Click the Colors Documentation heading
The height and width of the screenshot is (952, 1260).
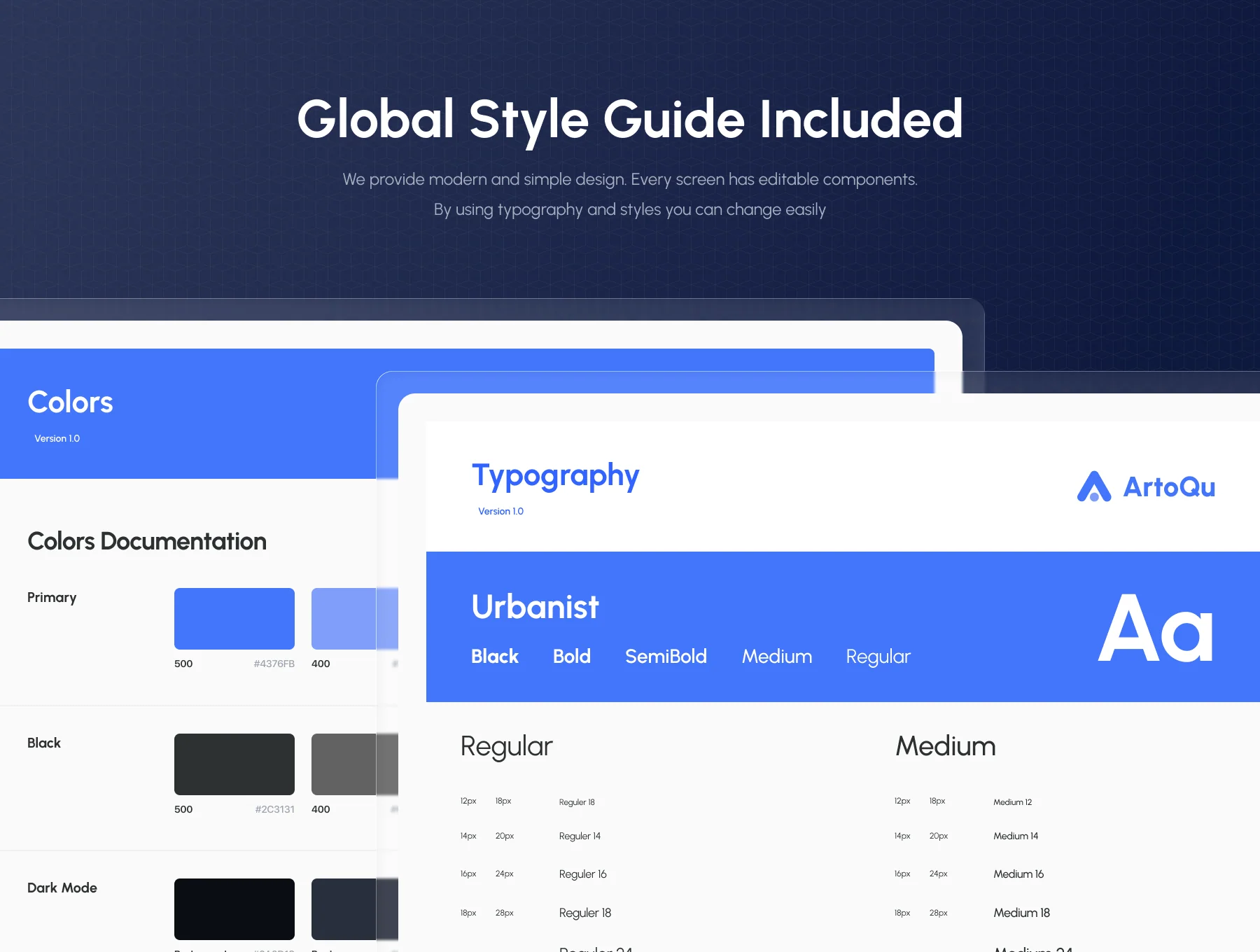tap(147, 541)
